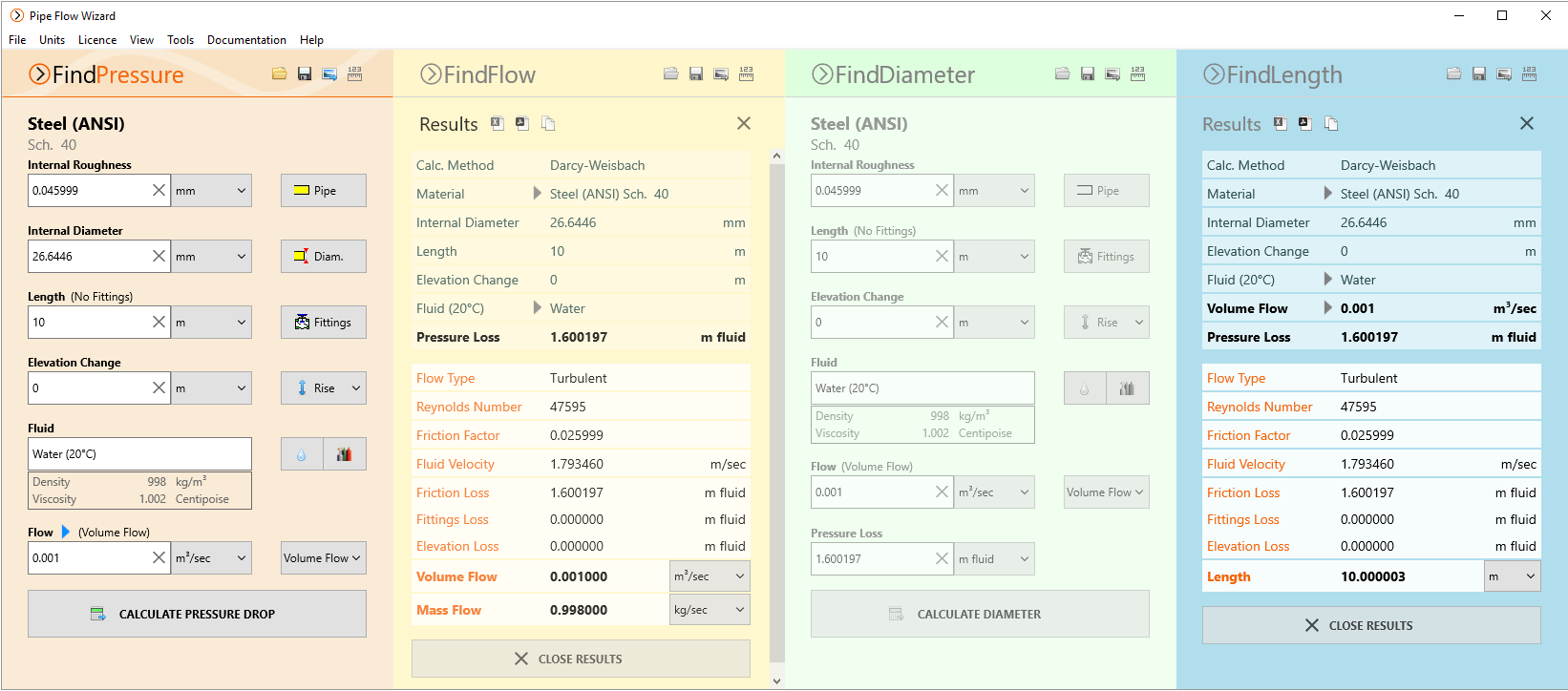This screenshot has height=691, width=1568.
Task: Copy FindLength results to clipboard
Action: click(1331, 123)
